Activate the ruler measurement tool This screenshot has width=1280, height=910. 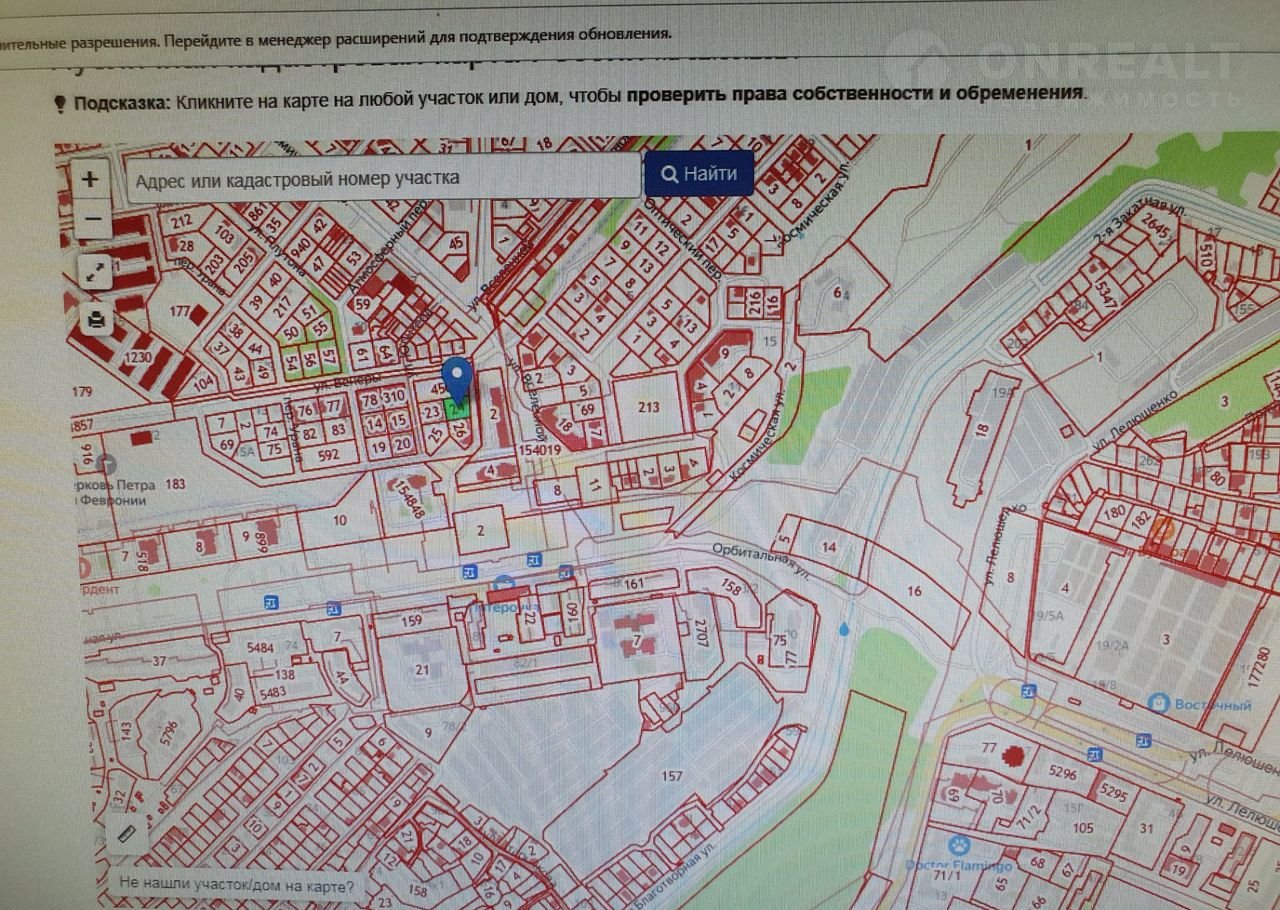(127, 834)
